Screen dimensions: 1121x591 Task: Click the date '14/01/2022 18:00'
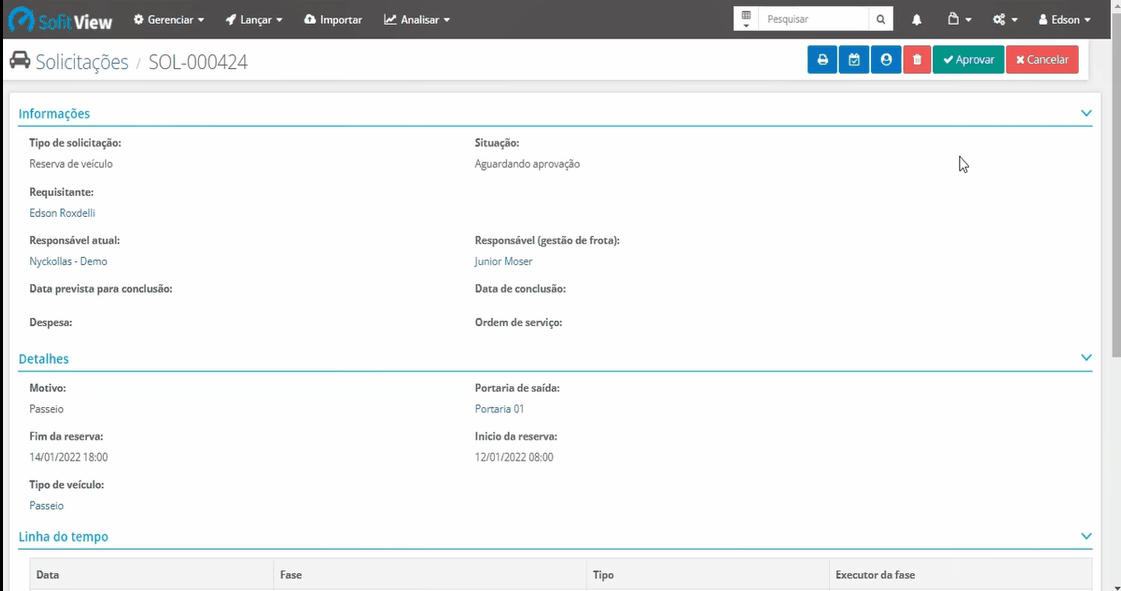(x=69, y=457)
